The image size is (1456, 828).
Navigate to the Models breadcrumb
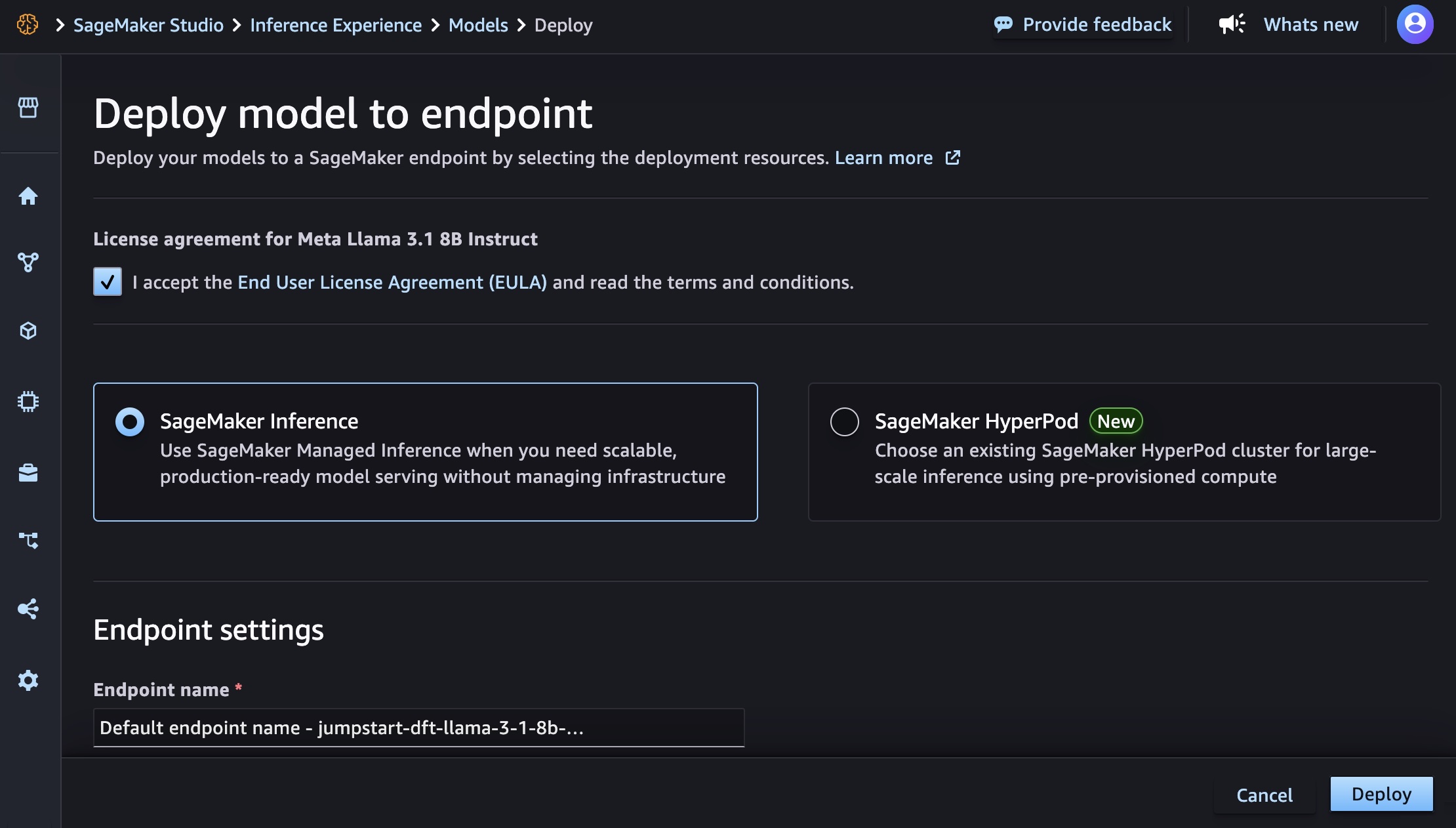click(x=478, y=25)
